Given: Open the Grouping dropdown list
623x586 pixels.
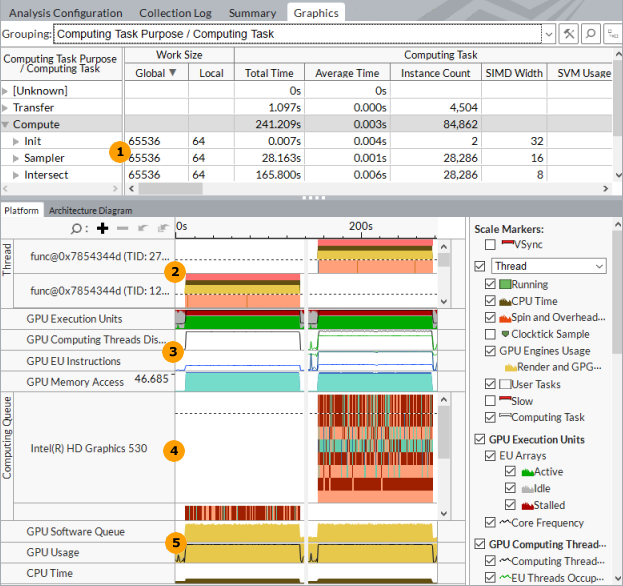Looking at the screenshot, I should click(547, 34).
